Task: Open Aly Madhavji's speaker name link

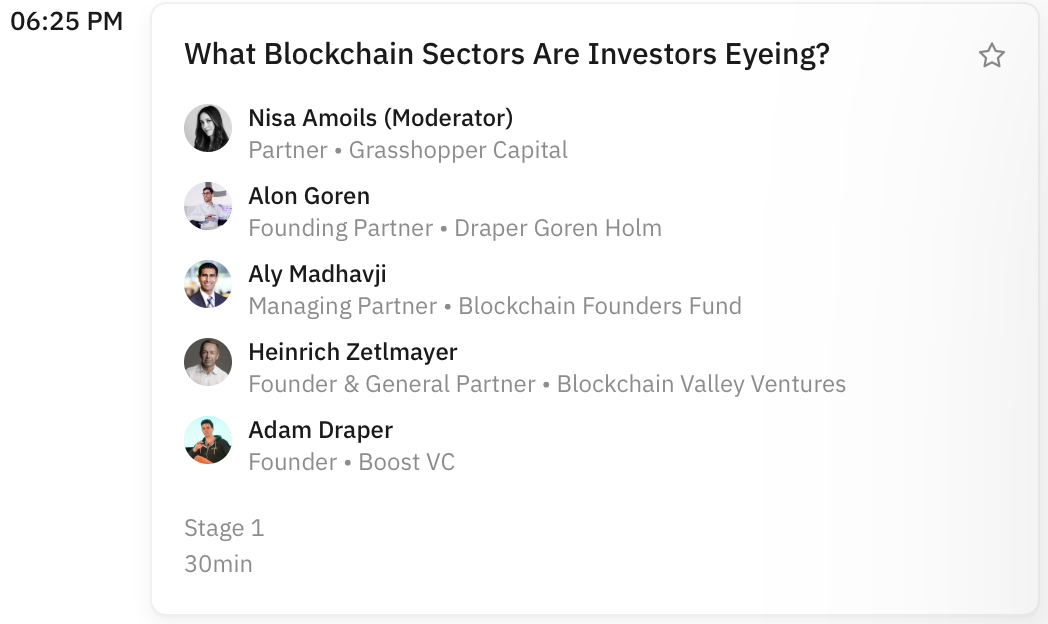Action: point(317,274)
